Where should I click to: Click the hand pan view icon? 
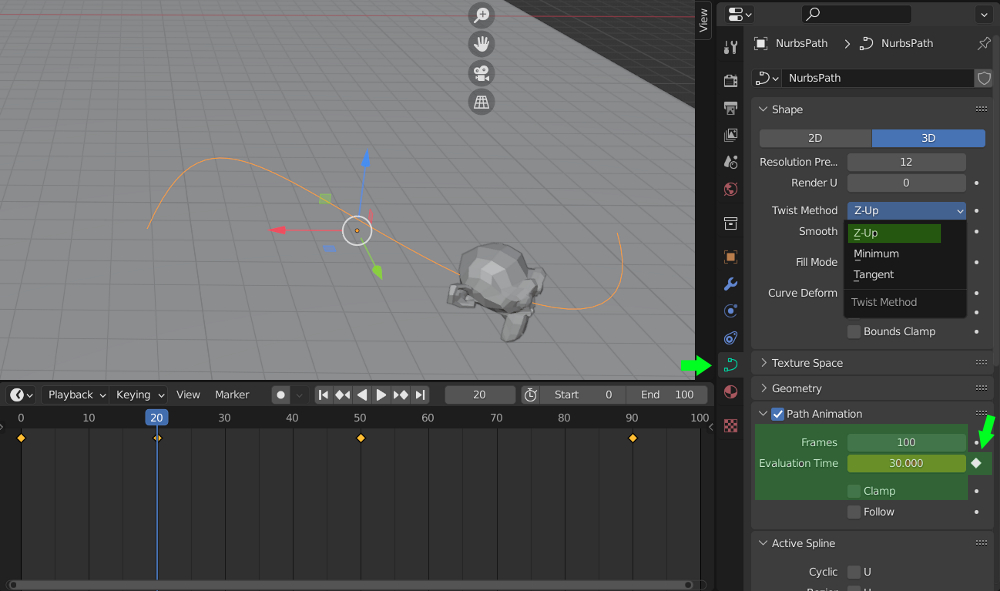(x=482, y=44)
